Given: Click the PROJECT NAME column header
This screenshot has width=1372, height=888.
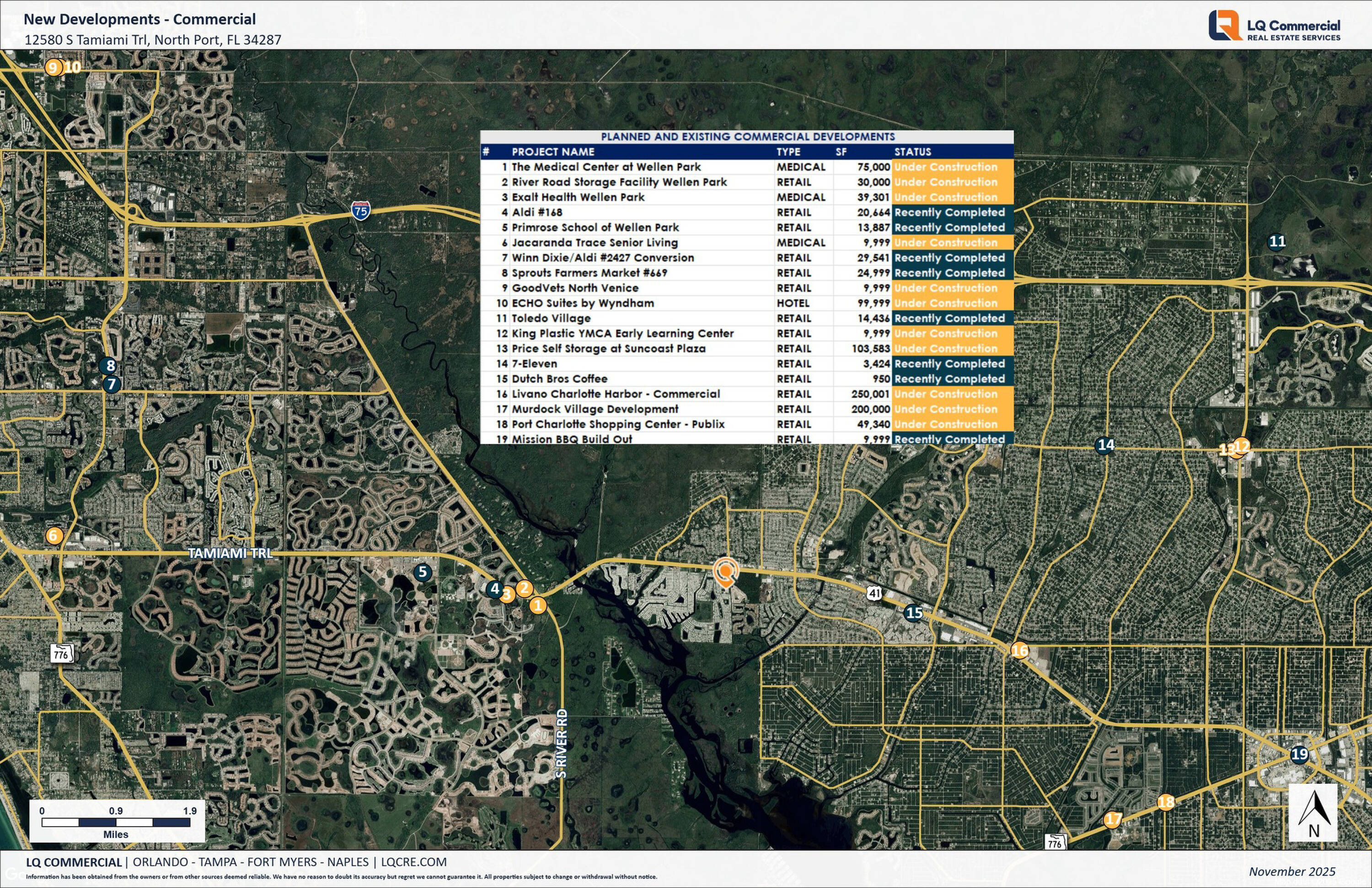Looking at the screenshot, I should (x=552, y=151).
